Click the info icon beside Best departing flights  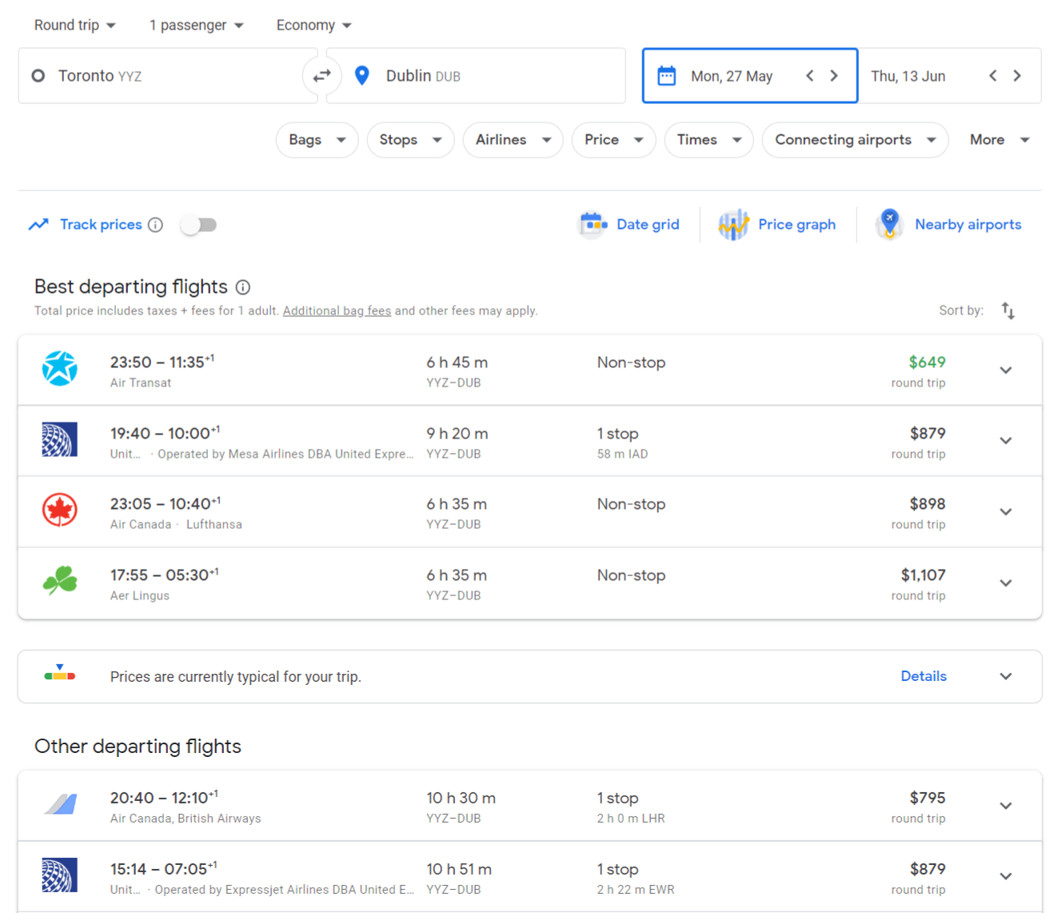pos(243,286)
